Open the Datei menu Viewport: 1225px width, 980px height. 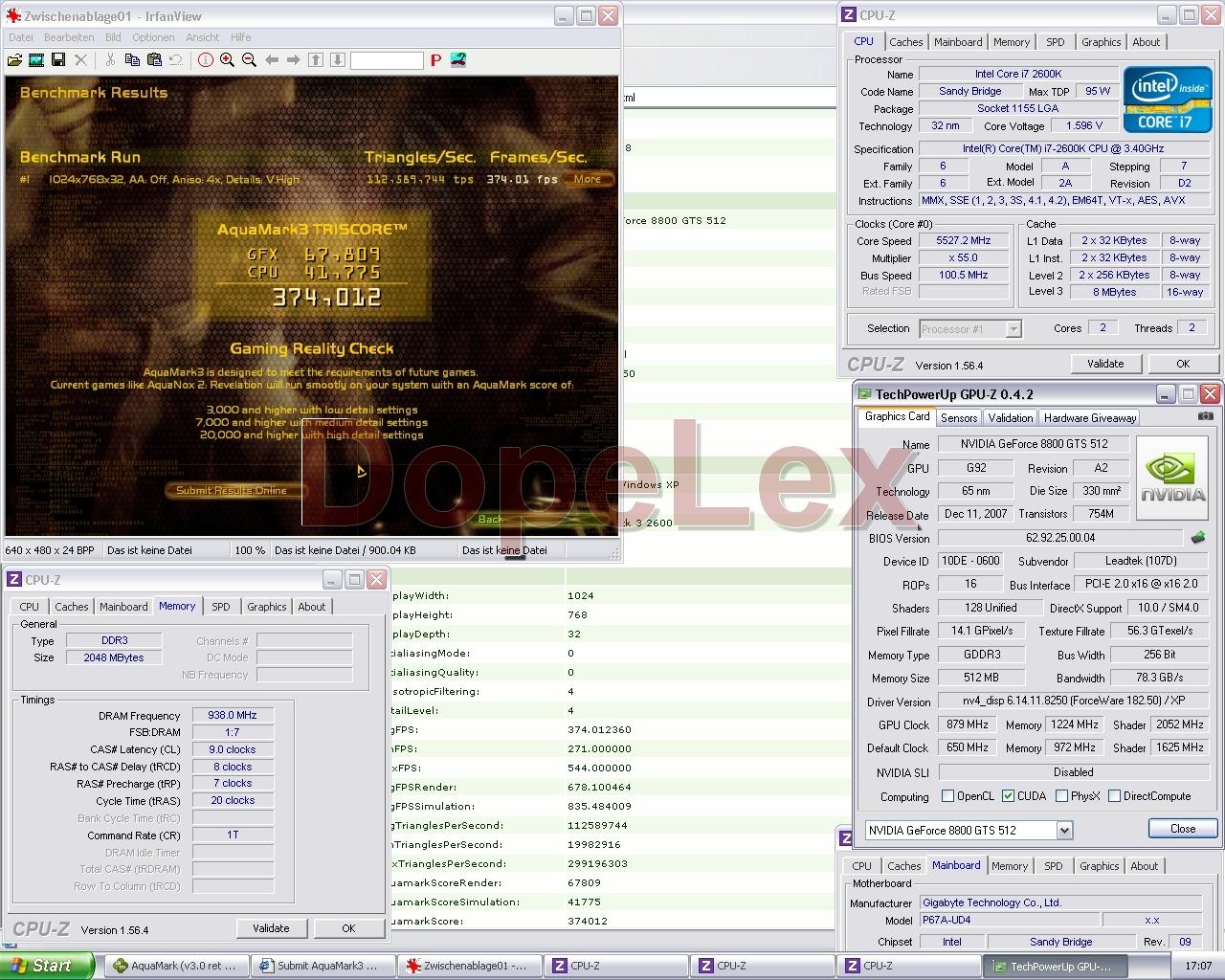20,37
